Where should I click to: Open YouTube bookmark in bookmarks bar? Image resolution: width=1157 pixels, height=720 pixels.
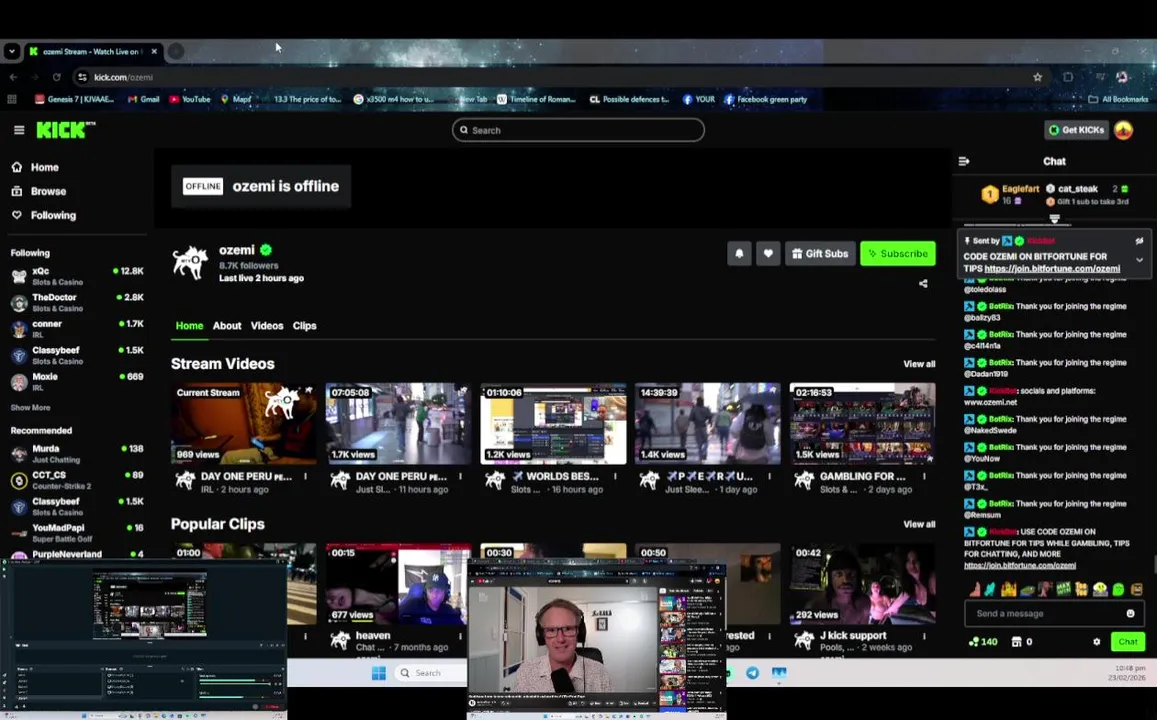point(190,99)
